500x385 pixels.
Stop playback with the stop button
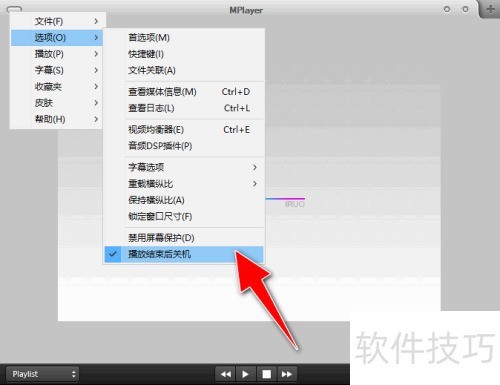pyautogui.click(x=266, y=374)
